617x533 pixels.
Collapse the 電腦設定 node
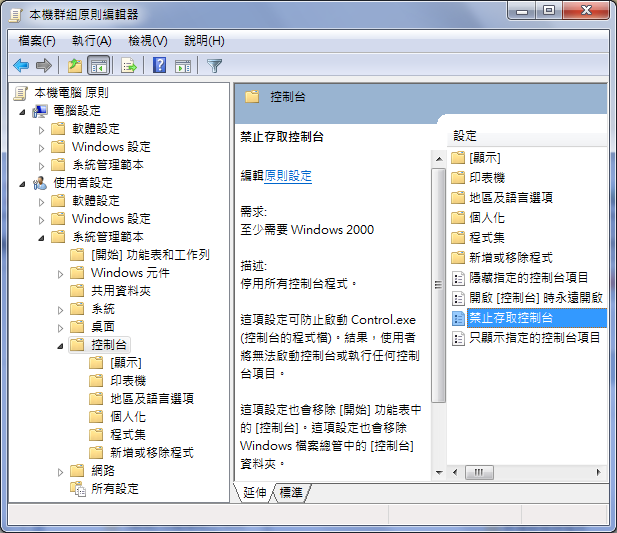[22, 112]
